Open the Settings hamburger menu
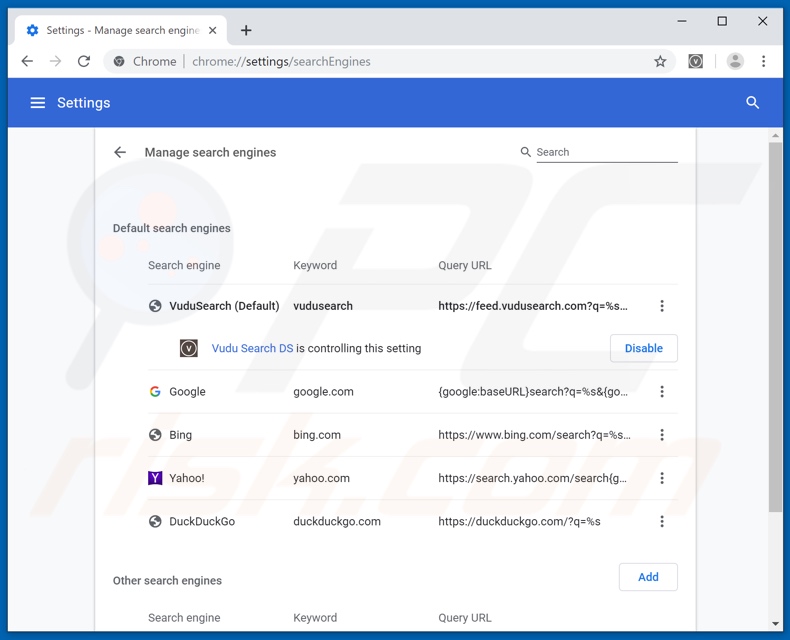 point(38,103)
